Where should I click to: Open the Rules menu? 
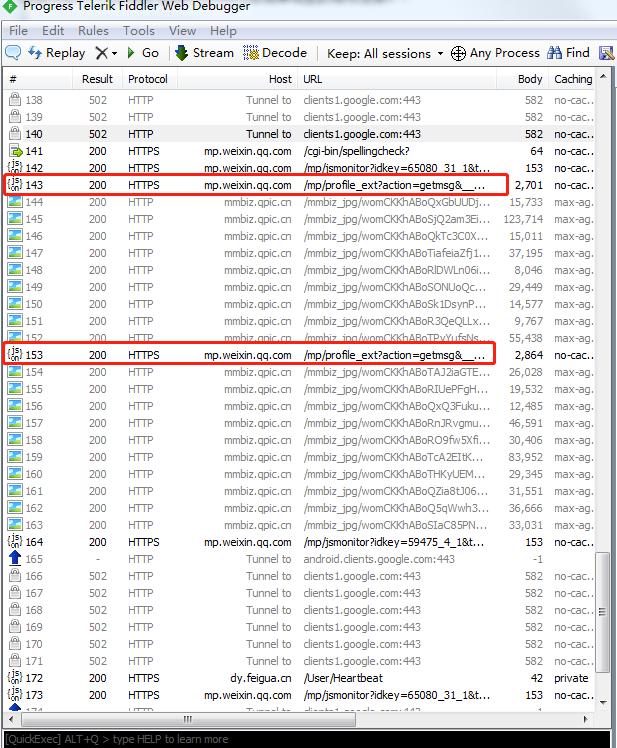click(93, 31)
